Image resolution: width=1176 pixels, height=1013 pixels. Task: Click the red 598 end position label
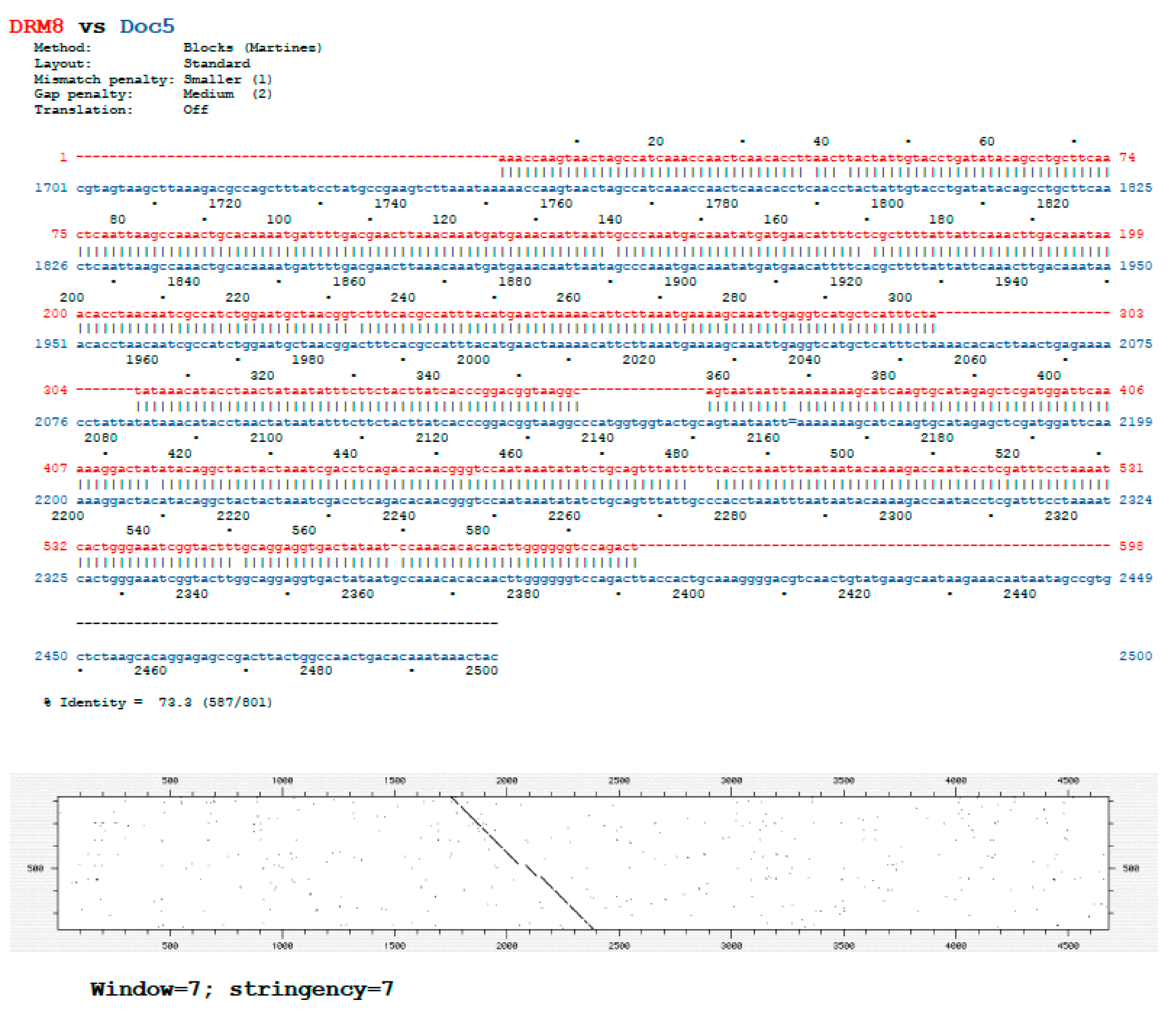1131,546
